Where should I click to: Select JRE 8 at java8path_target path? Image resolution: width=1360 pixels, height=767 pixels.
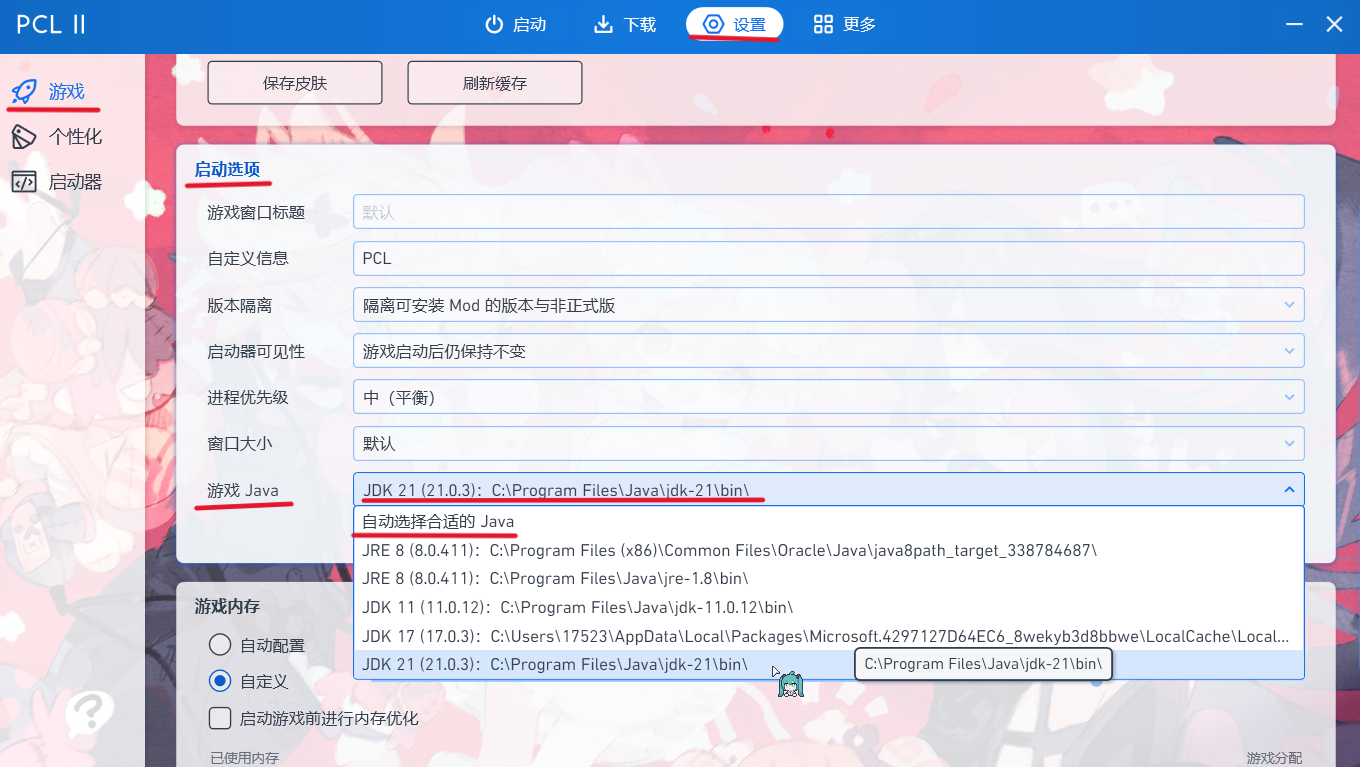[829, 550]
